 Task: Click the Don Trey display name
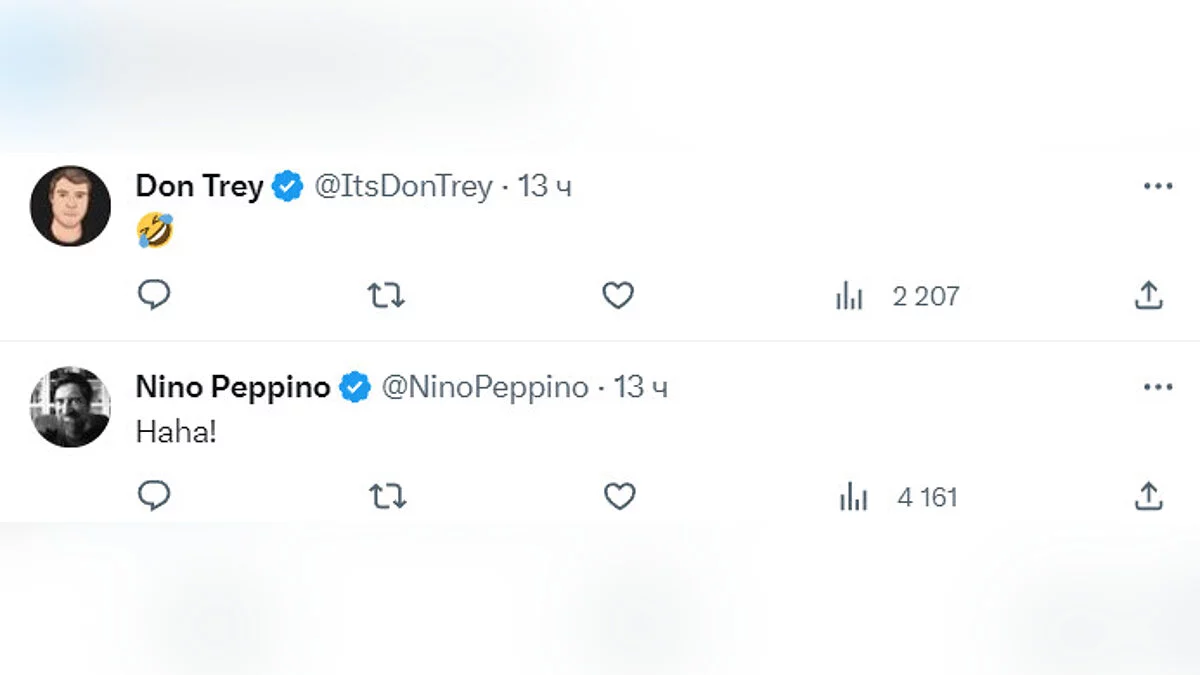coord(199,187)
